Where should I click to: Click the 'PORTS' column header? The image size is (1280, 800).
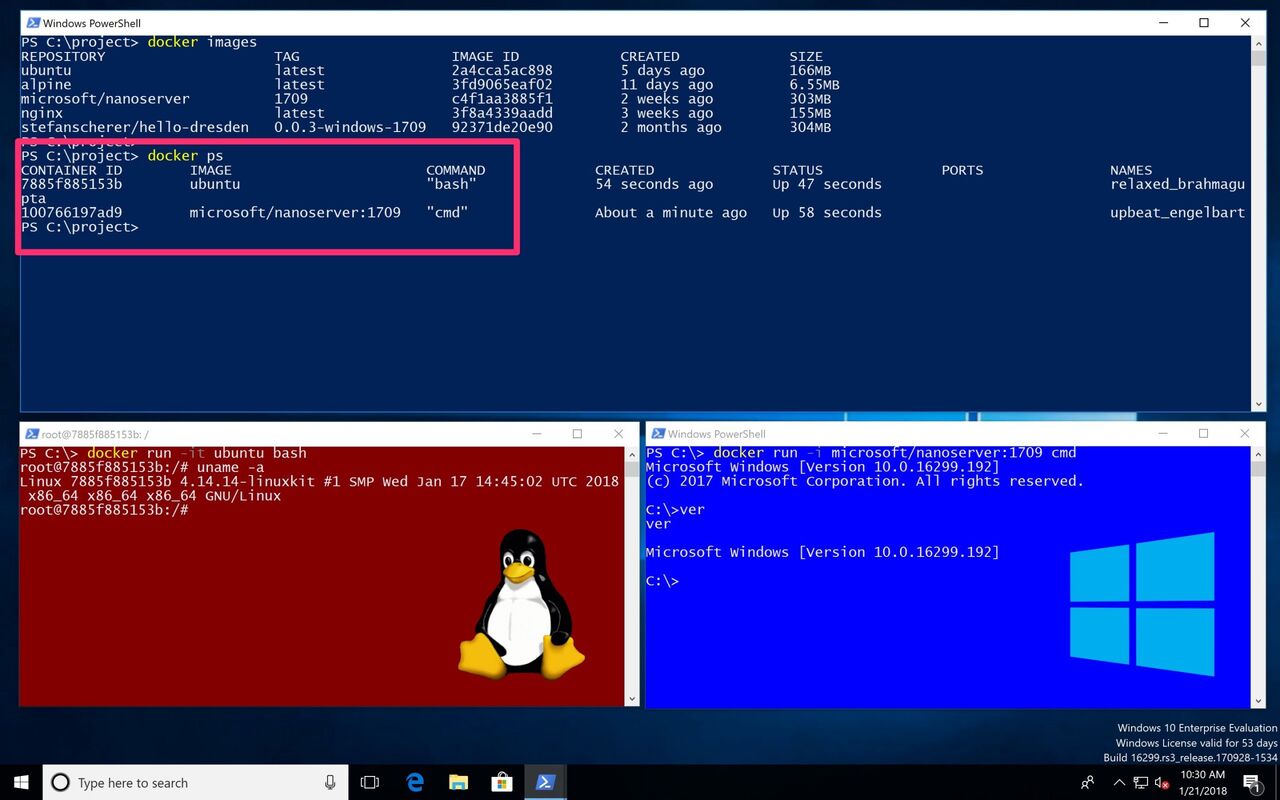pos(962,170)
